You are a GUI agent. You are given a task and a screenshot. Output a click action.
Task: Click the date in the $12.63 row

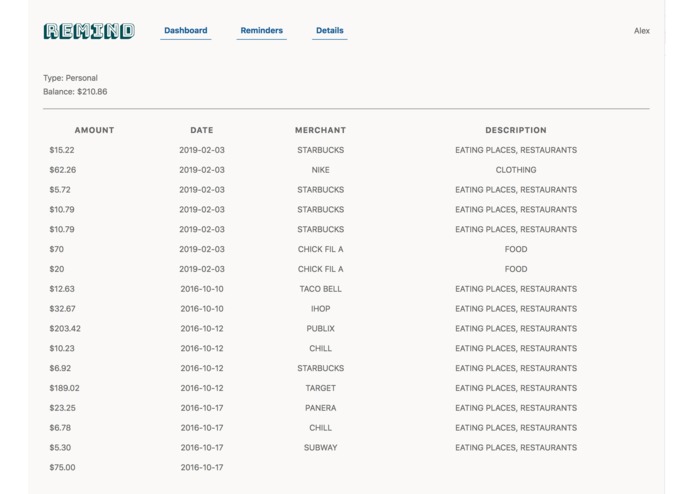coord(202,289)
